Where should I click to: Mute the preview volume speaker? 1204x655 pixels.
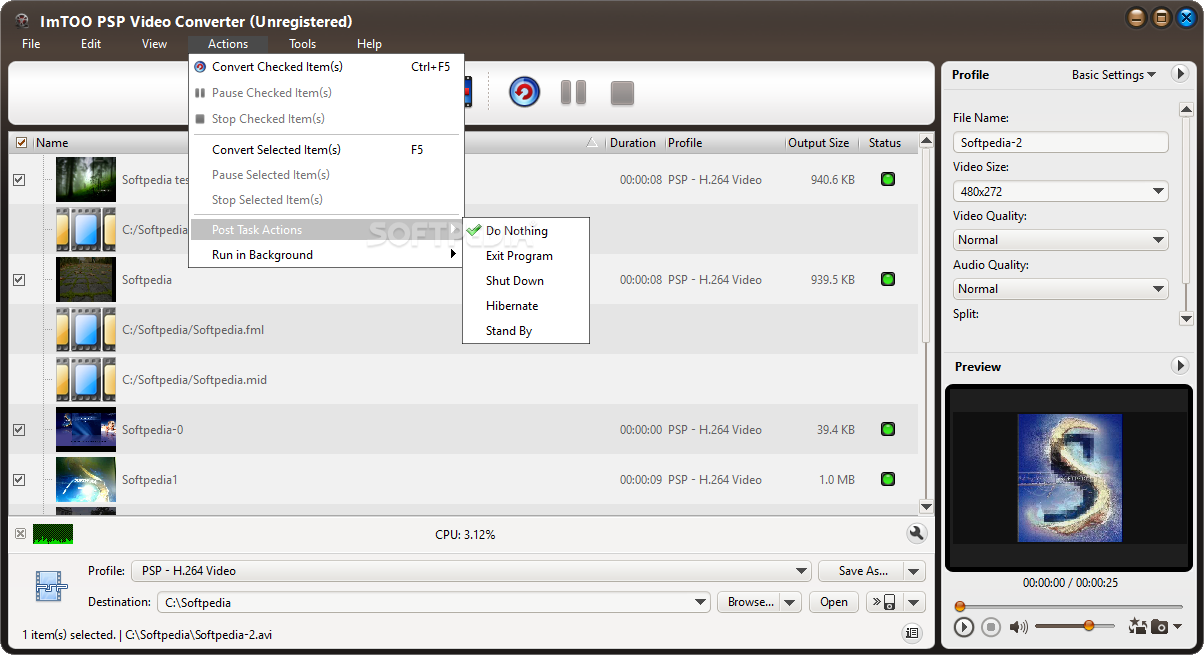click(x=1019, y=627)
